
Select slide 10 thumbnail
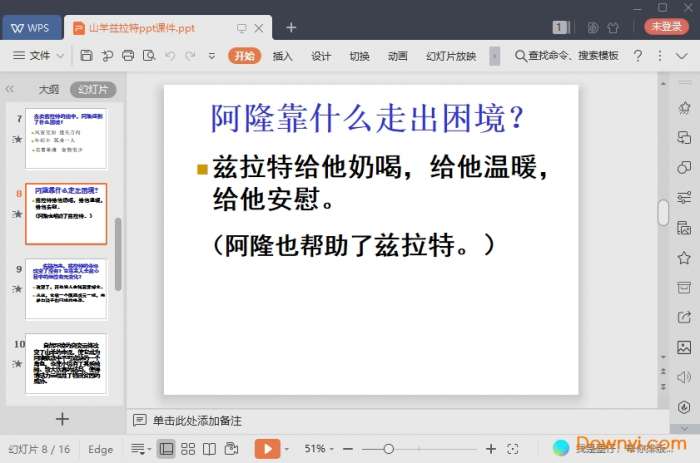coord(66,363)
